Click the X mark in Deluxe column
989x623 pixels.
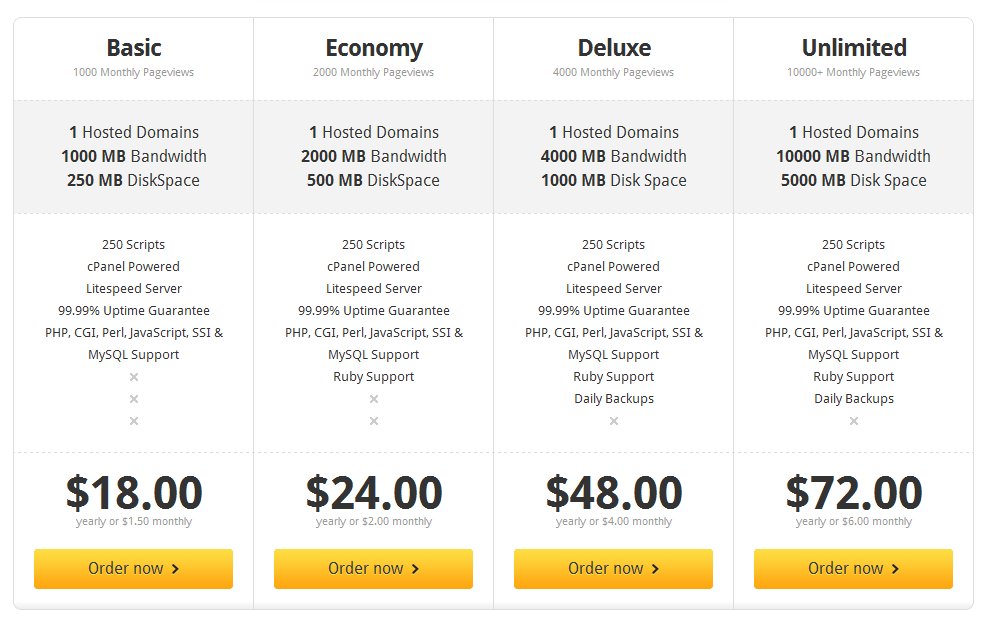click(614, 421)
